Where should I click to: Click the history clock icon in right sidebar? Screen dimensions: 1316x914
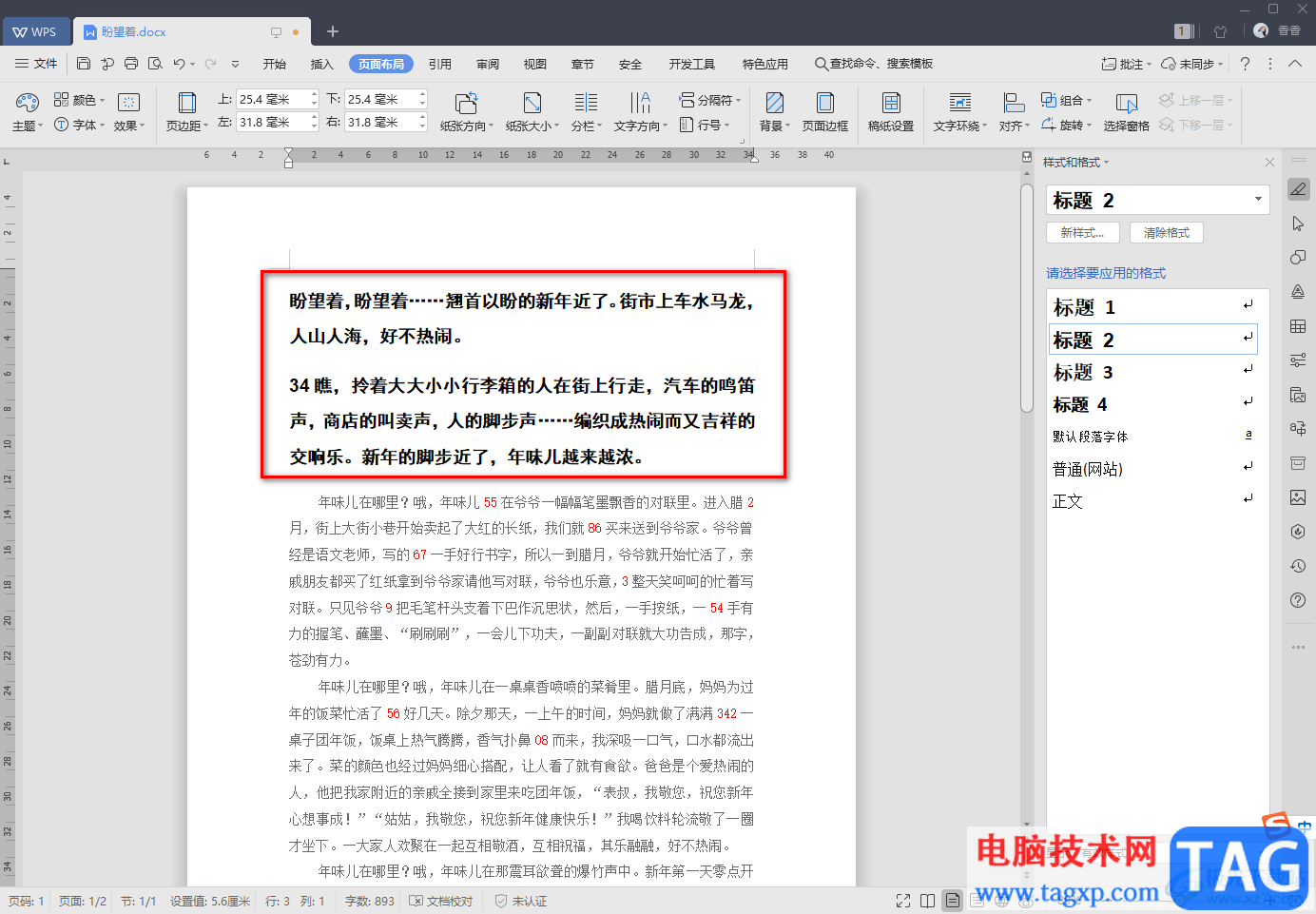[1298, 566]
